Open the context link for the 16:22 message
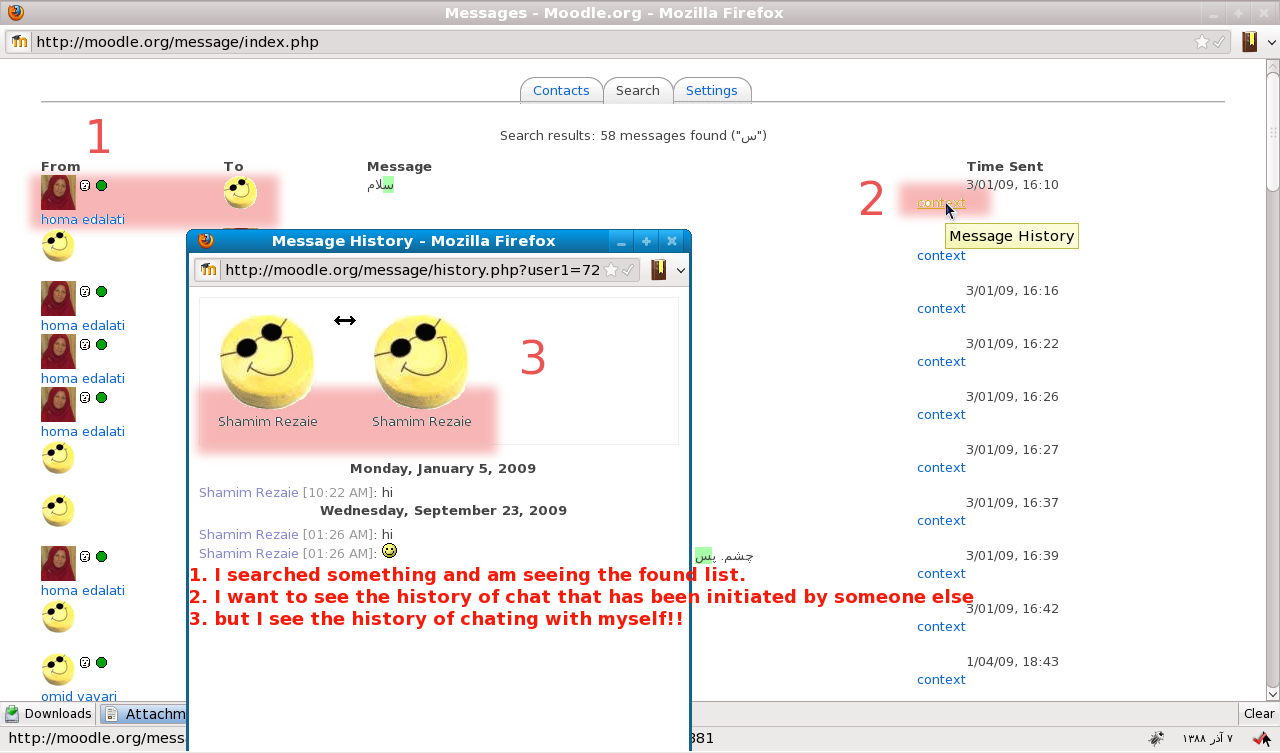Image resolution: width=1280 pixels, height=753 pixels. [941, 362]
